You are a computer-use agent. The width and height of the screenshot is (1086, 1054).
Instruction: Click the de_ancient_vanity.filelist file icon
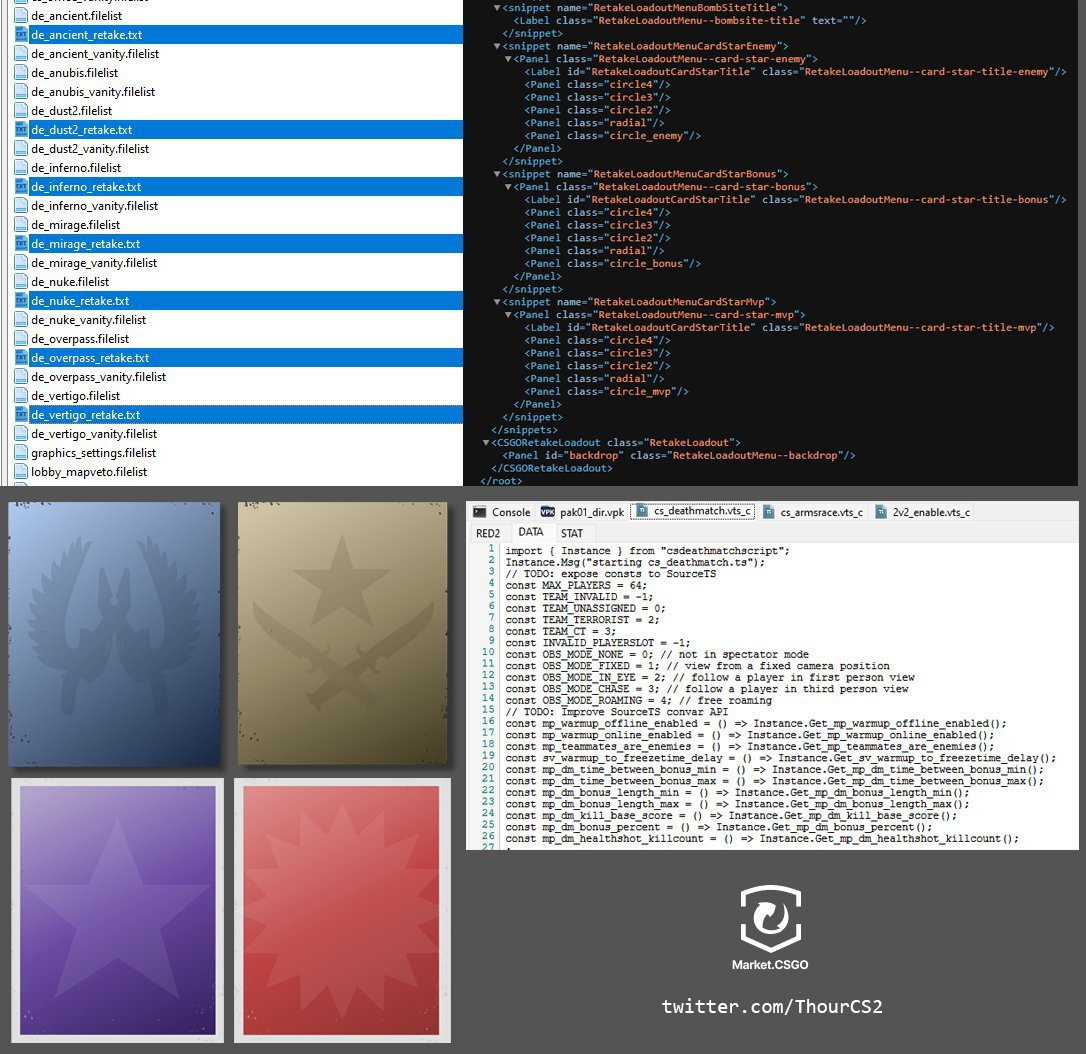pos(21,53)
